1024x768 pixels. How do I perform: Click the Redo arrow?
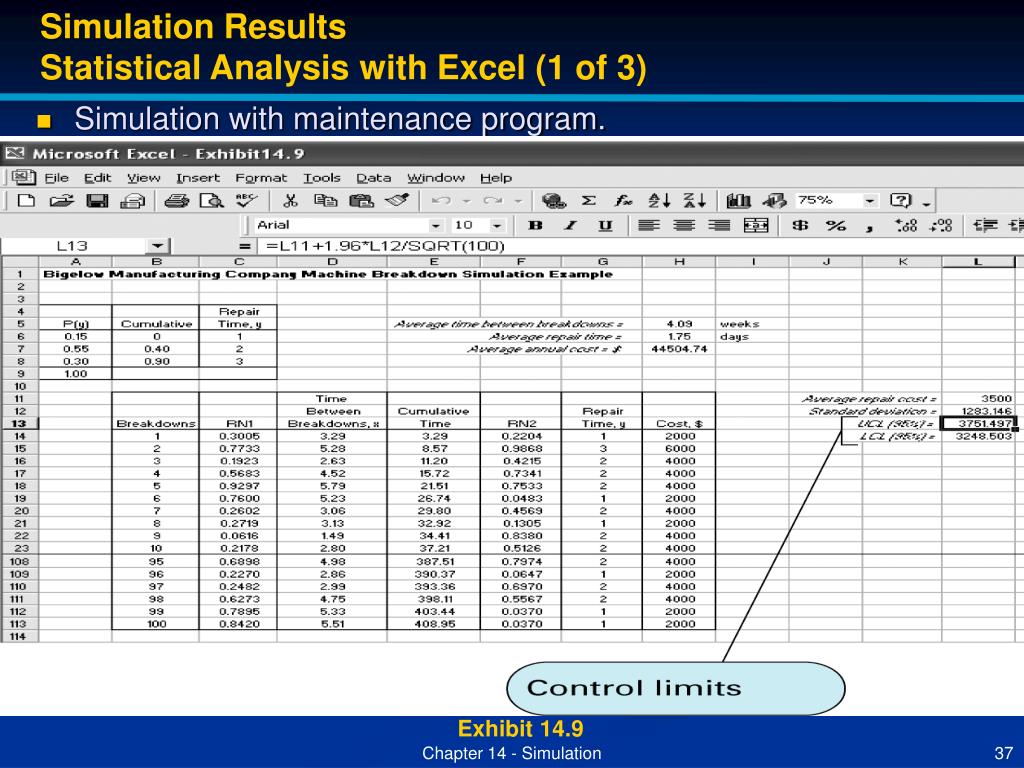(493, 200)
